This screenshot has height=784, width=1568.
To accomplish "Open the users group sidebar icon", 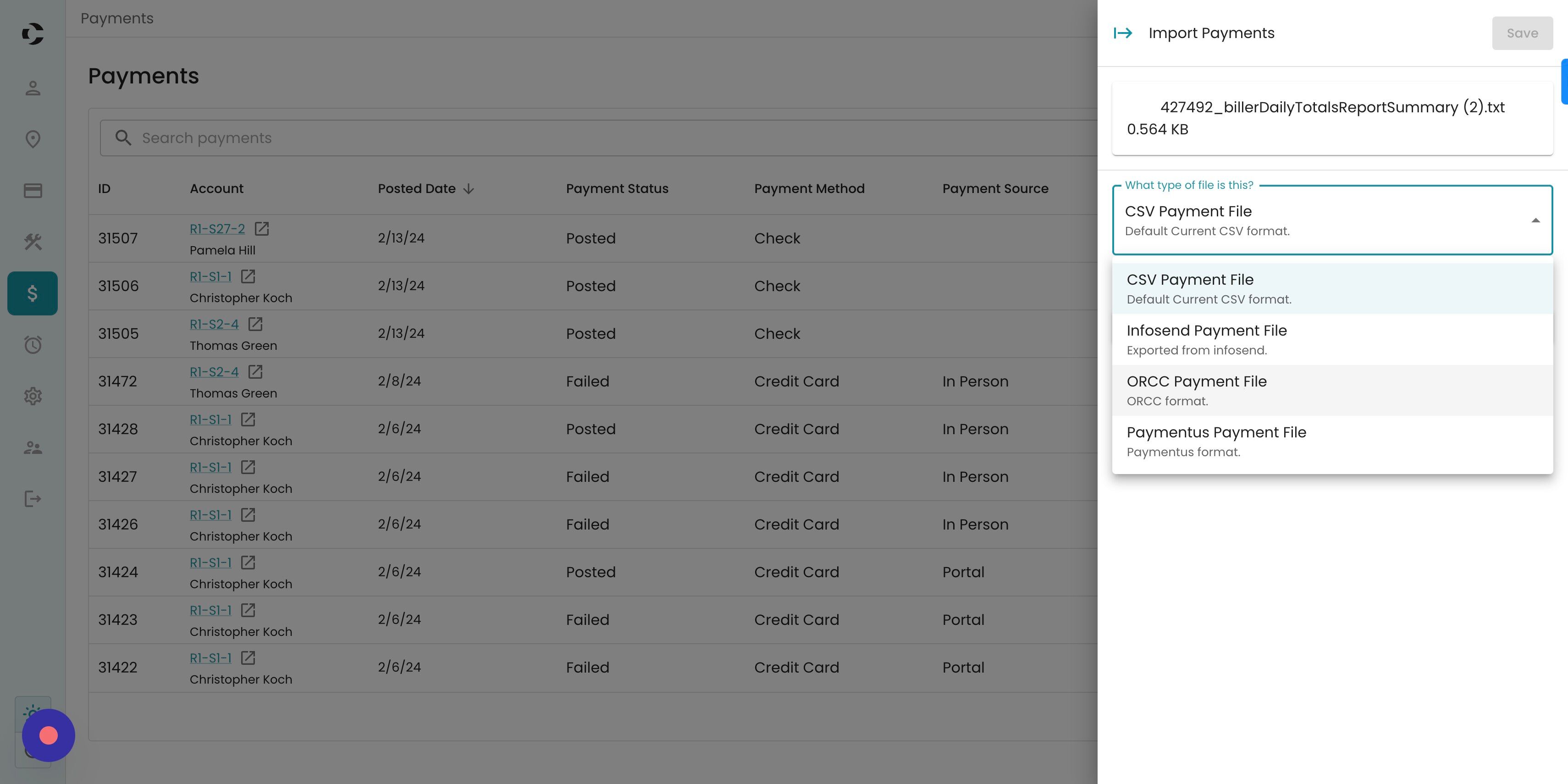I will point(33,448).
